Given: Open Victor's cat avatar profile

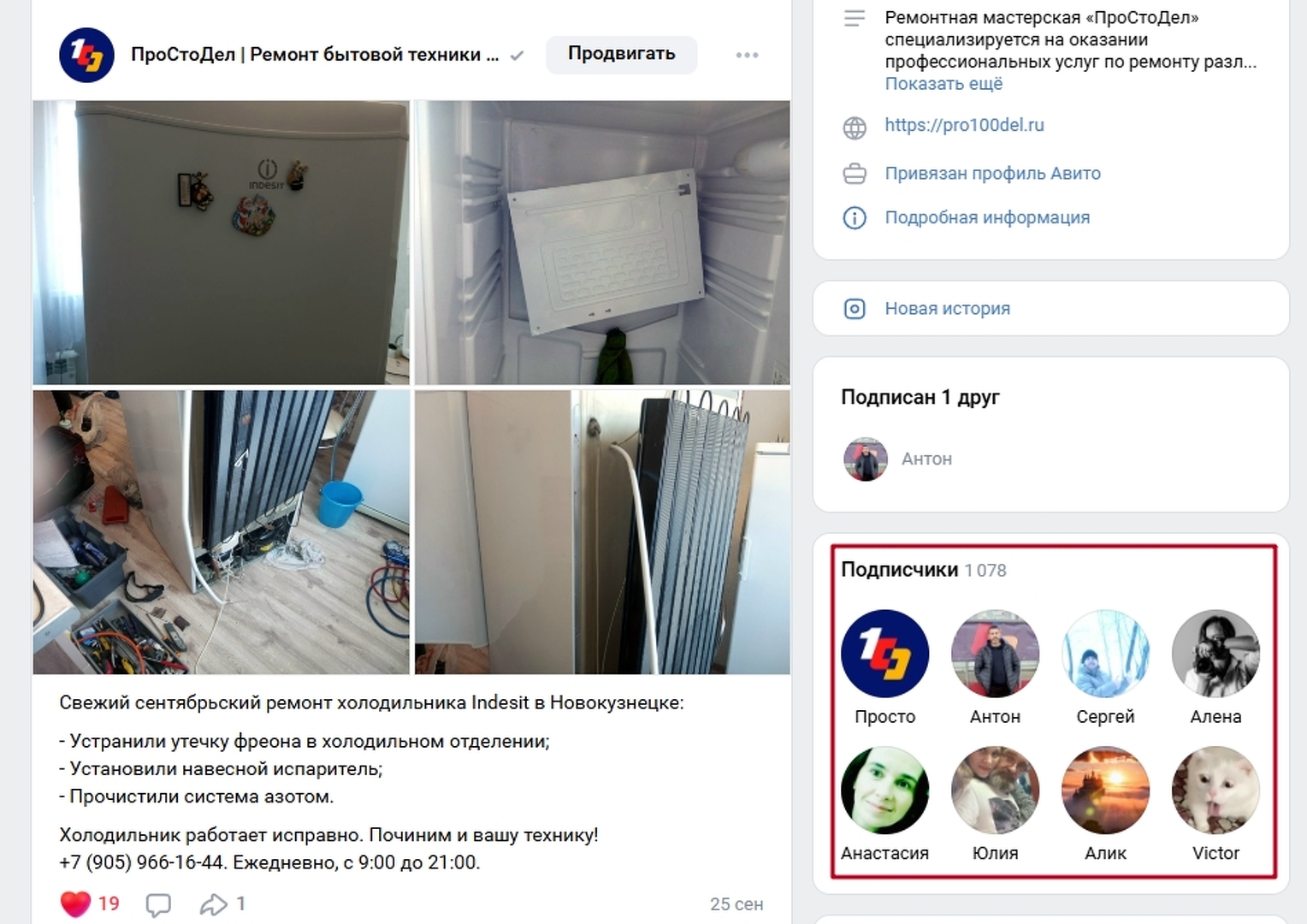Looking at the screenshot, I should 1215,791.
